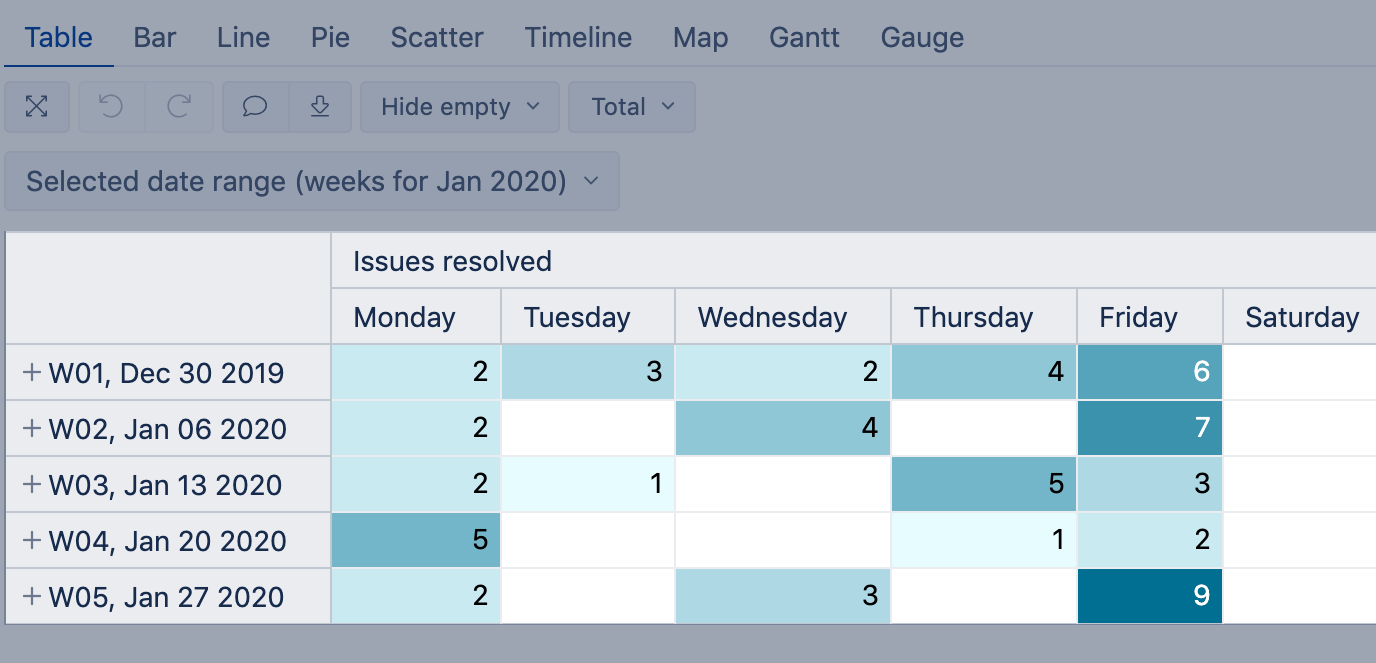Expand the W02, Jan 06 2020 row
Image resolution: width=1376 pixels, height=663 pixels.
32,429
